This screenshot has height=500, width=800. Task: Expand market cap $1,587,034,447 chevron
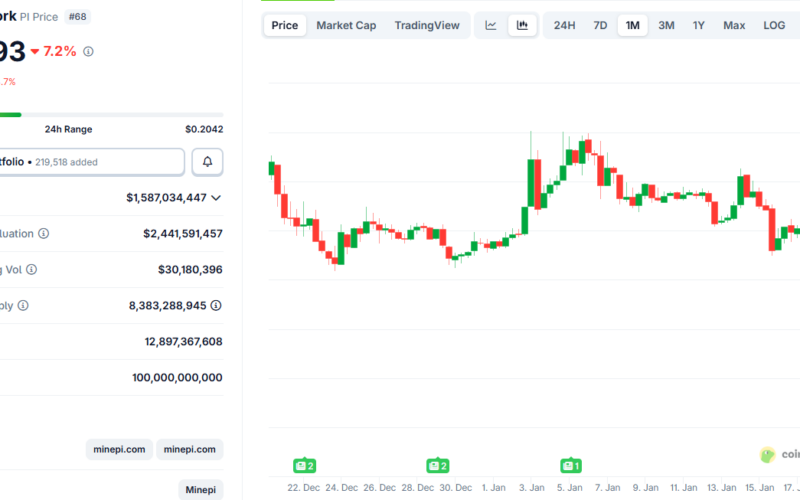tap(216, 198)
